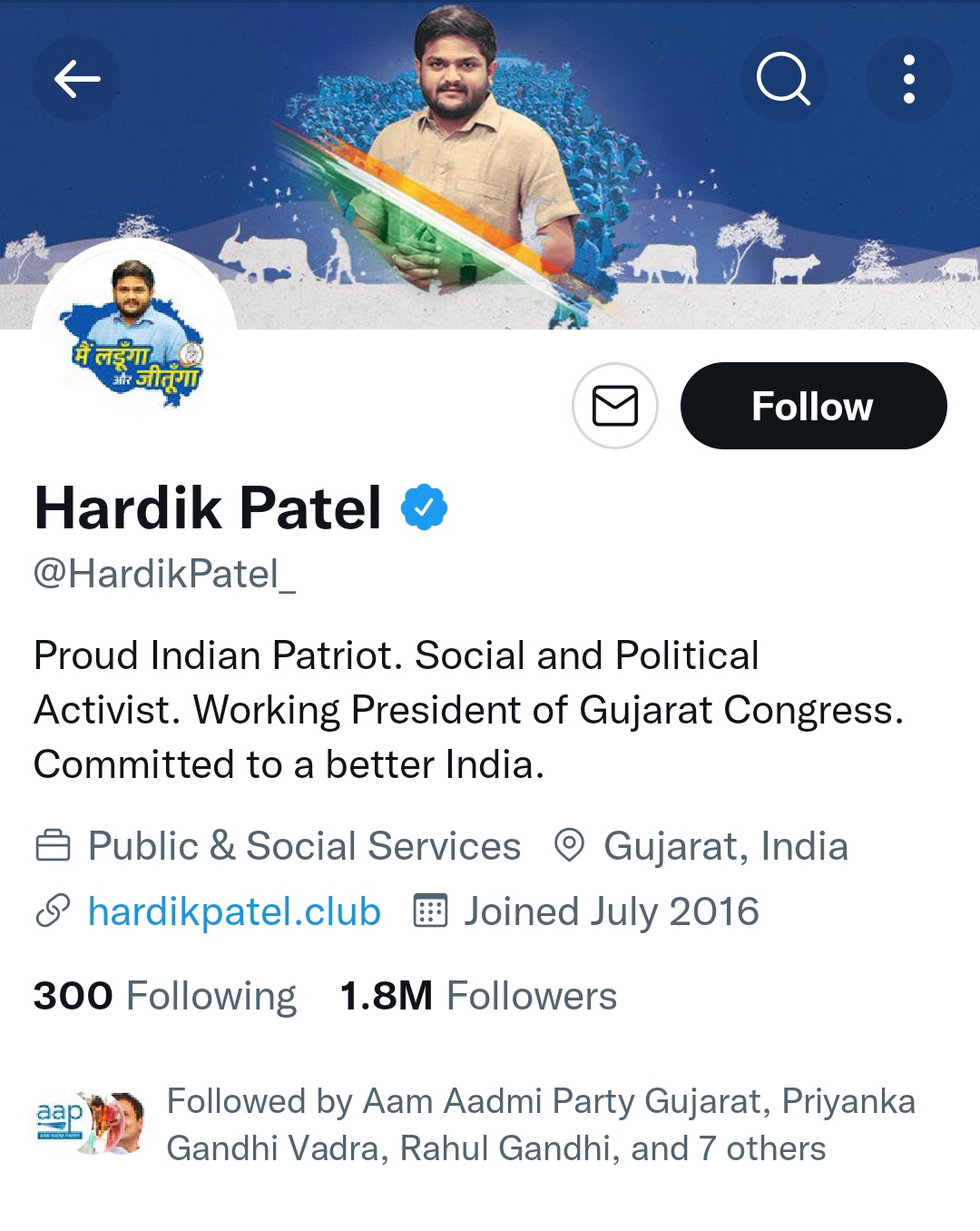This screenshot has height=1231, width=980.
Task: Tap the Hardik Patel display name
Action: [208, 507]
